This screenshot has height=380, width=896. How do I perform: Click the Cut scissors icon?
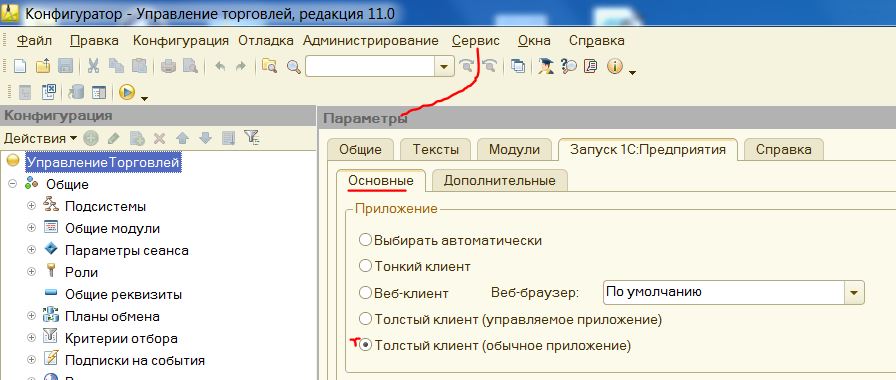(93, 66)
